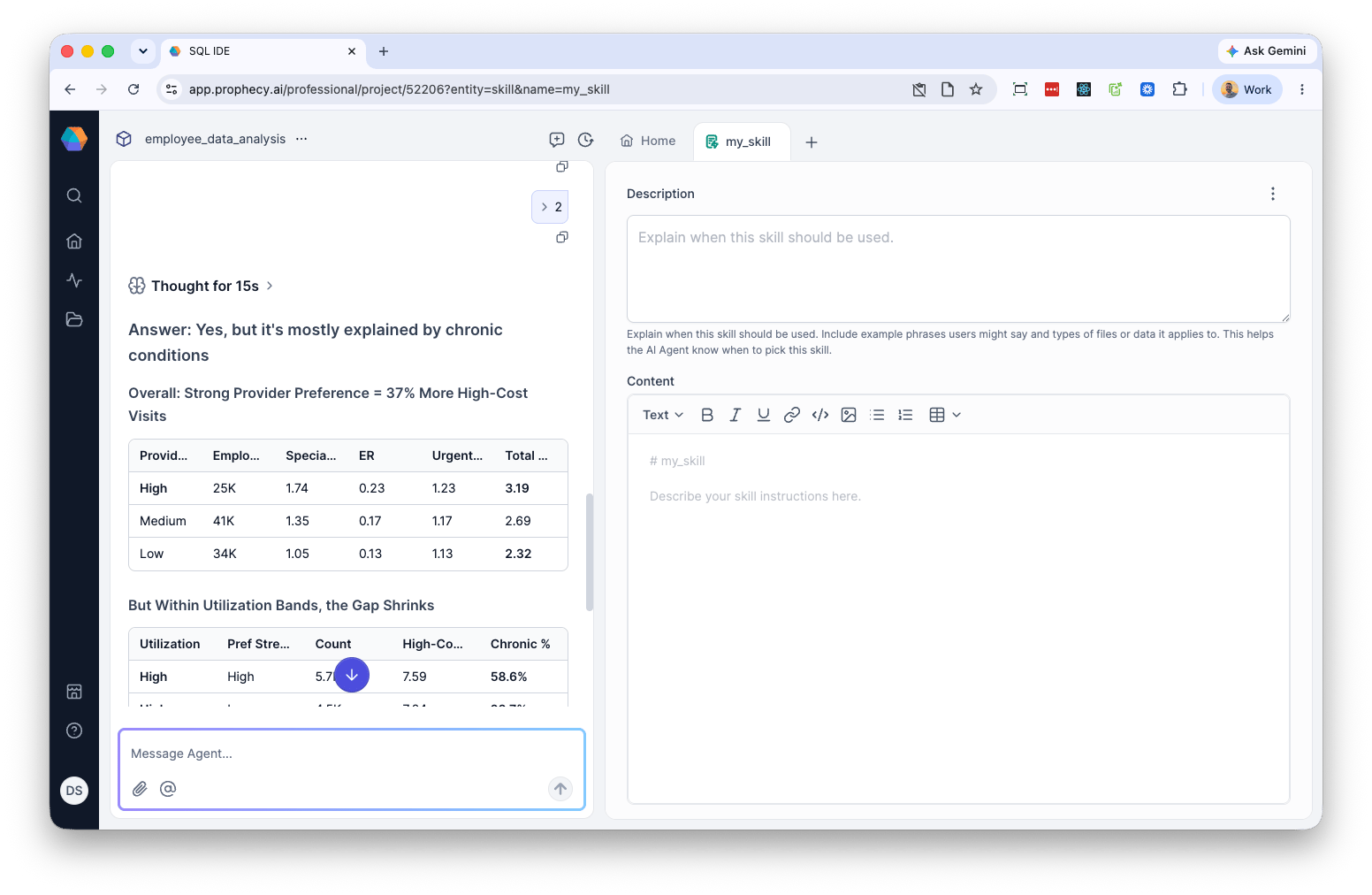Image resolution: width=1372 pixels, height=895 pixels.
Task: Click the Content editor body
Action: 958,618
